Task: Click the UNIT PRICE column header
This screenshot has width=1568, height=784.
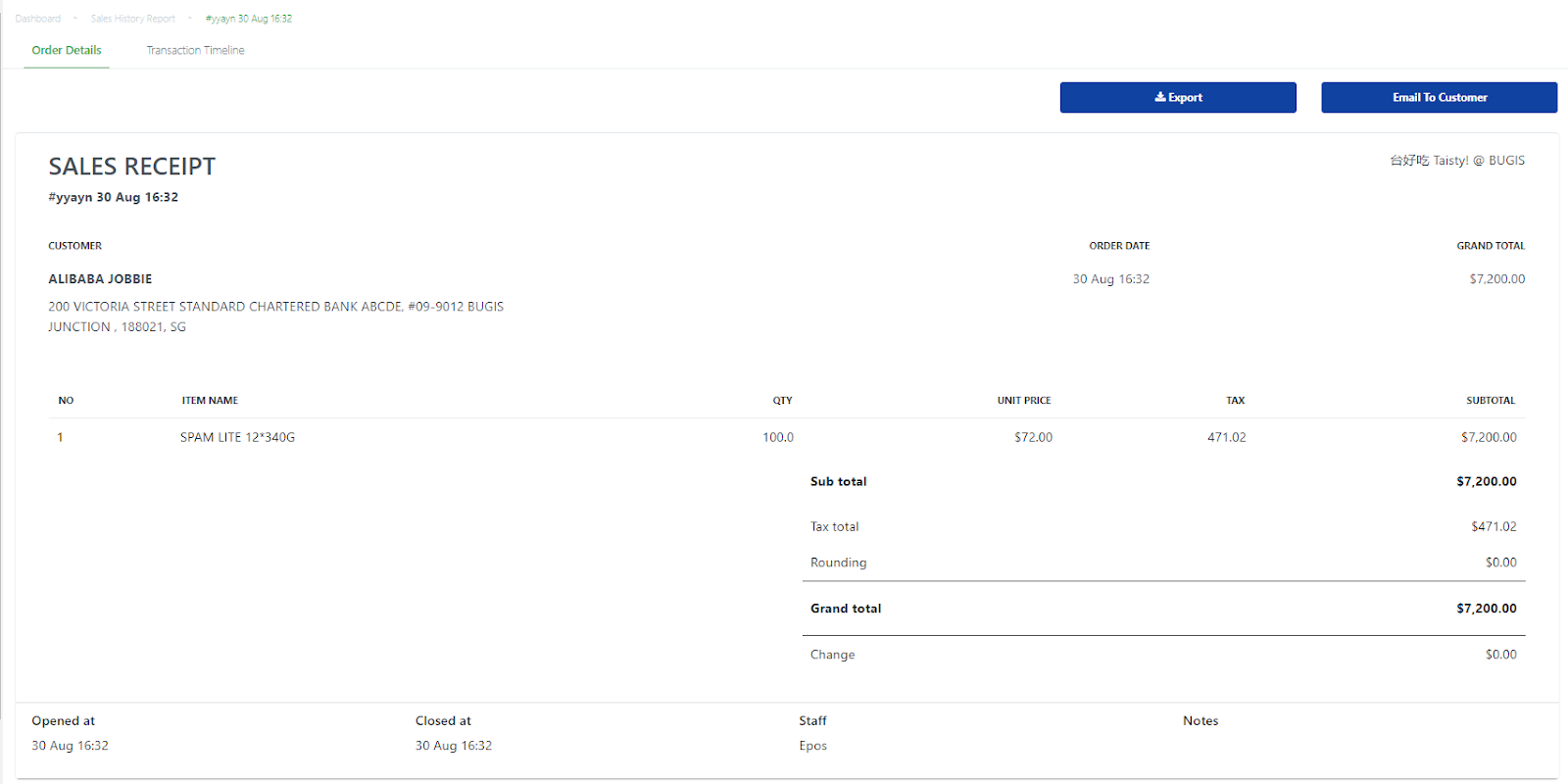Action: coord(1024,401)
